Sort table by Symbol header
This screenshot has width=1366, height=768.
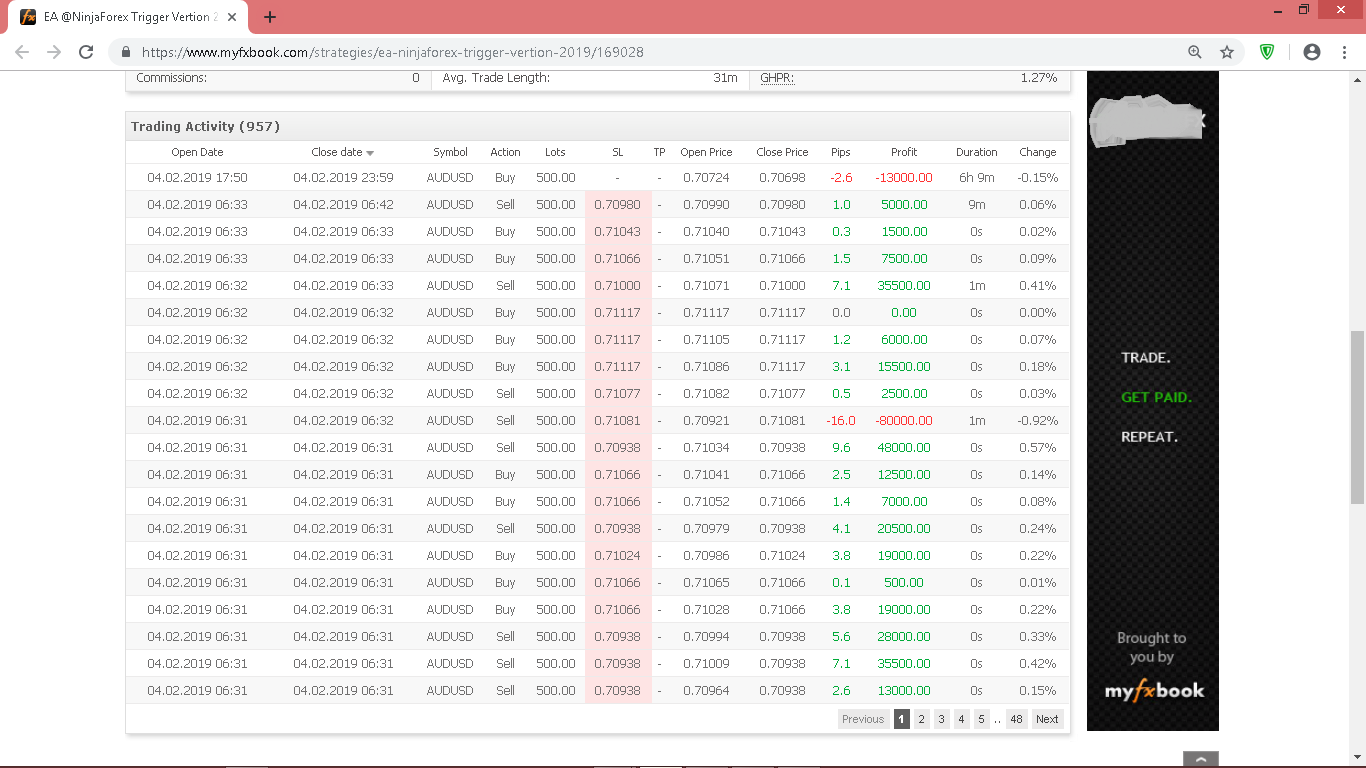(x=450, y=152)
